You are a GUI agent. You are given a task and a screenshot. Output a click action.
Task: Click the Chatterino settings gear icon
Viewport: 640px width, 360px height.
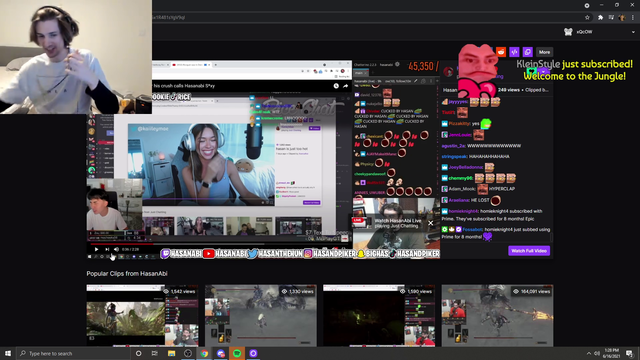[397, 64]
